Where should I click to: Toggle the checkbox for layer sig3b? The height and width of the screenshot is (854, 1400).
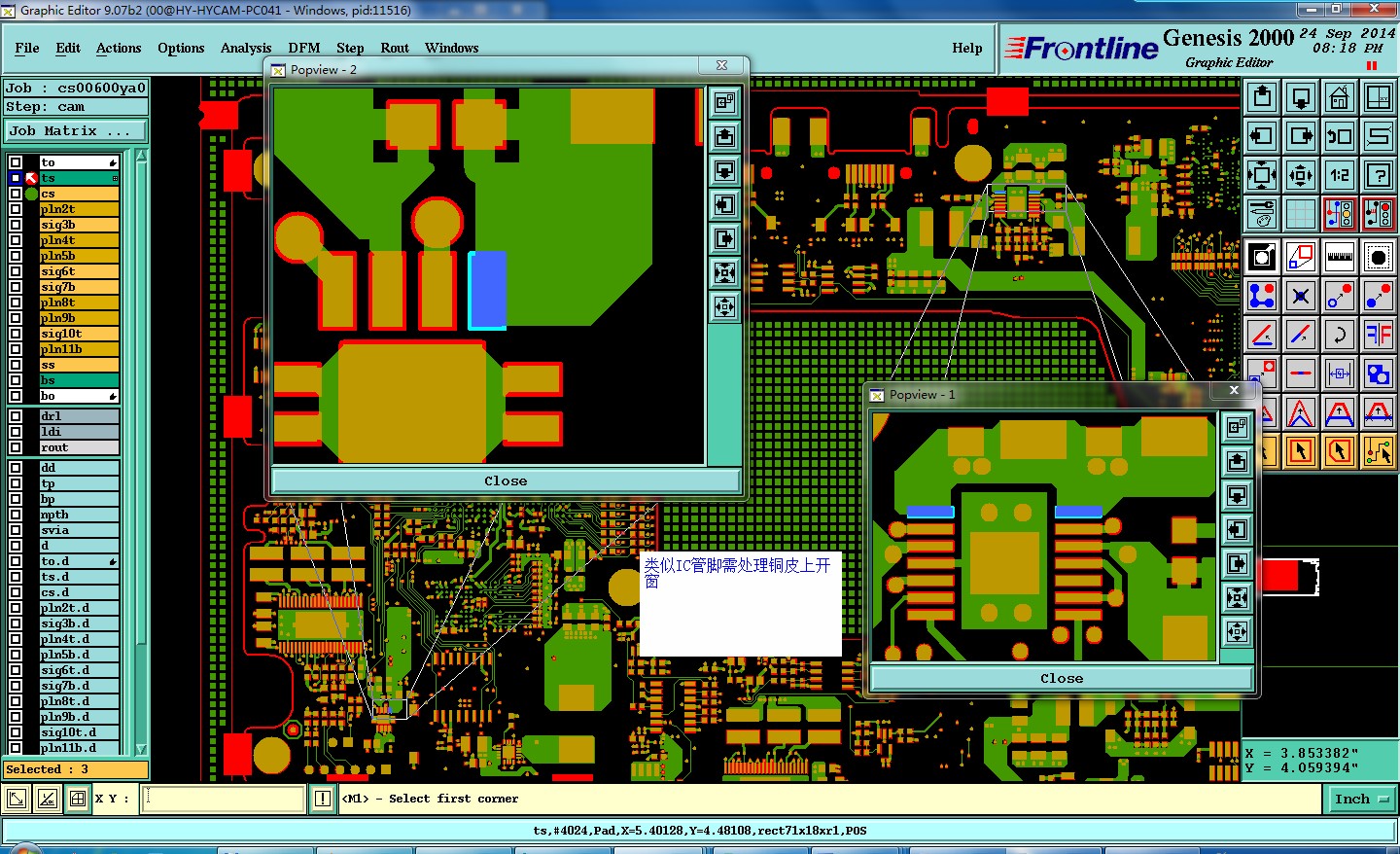pyautogui.click(x=16, y=225)
